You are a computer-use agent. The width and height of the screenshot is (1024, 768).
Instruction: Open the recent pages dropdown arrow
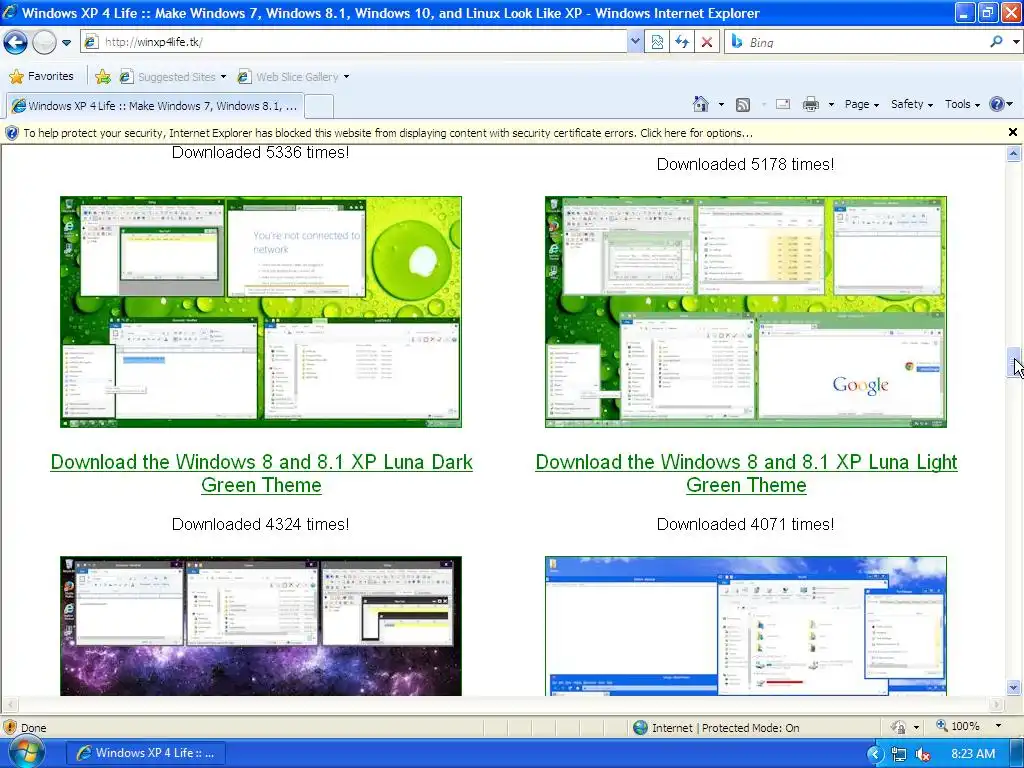66,43
